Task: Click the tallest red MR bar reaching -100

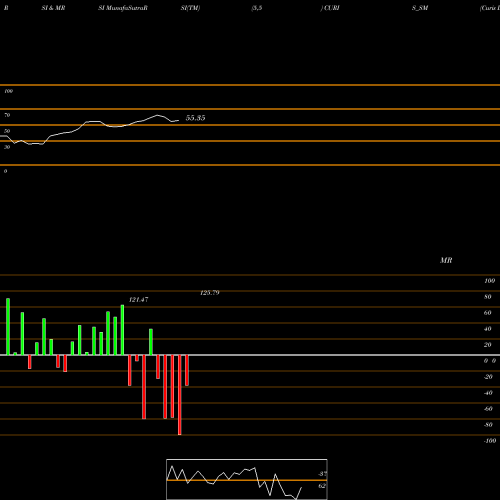Action: pyautogui.click(x=180, y=395)
